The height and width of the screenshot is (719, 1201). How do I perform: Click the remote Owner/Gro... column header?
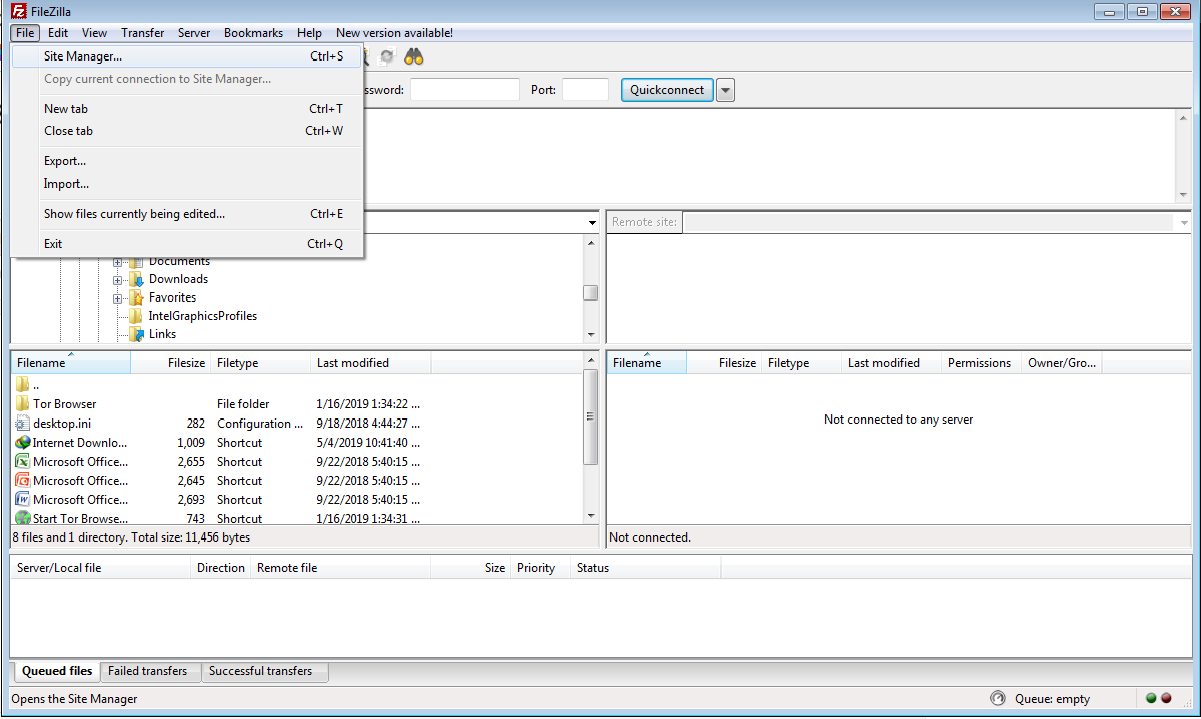coord(1062,363)
